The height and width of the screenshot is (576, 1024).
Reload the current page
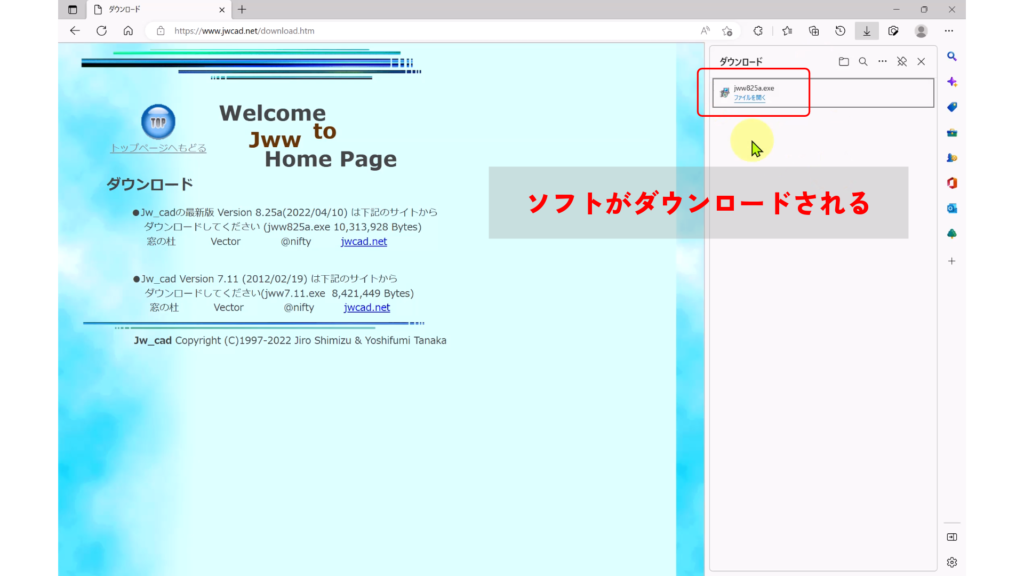click(x=101, y=31)
